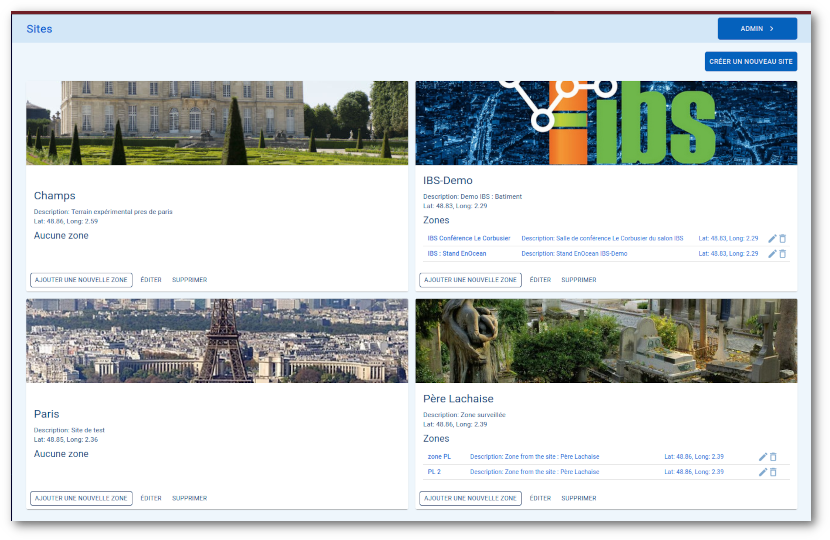Edit the Champs site

click(x=151, y=280)
